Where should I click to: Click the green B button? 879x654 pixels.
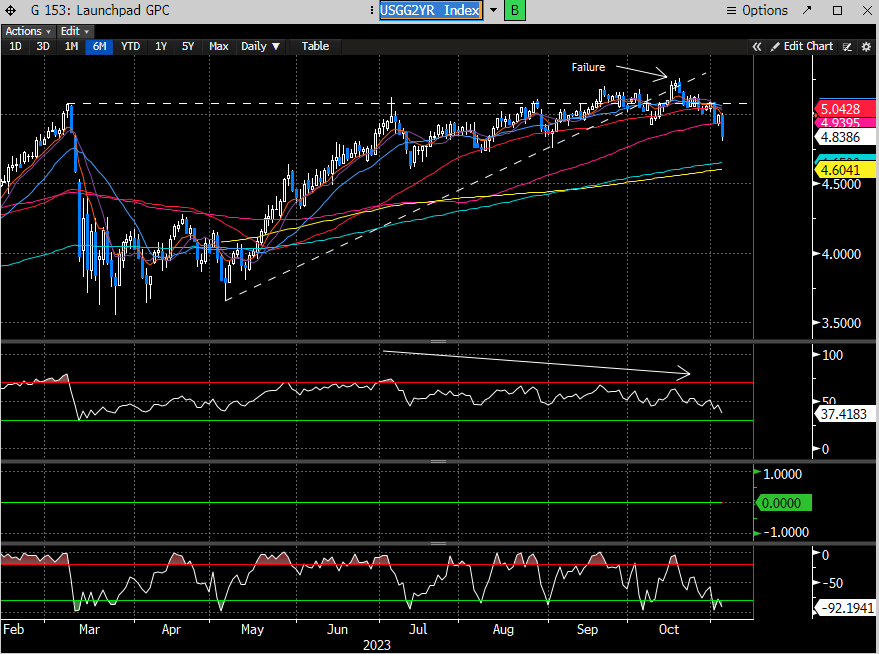click(x=514, y=11)
